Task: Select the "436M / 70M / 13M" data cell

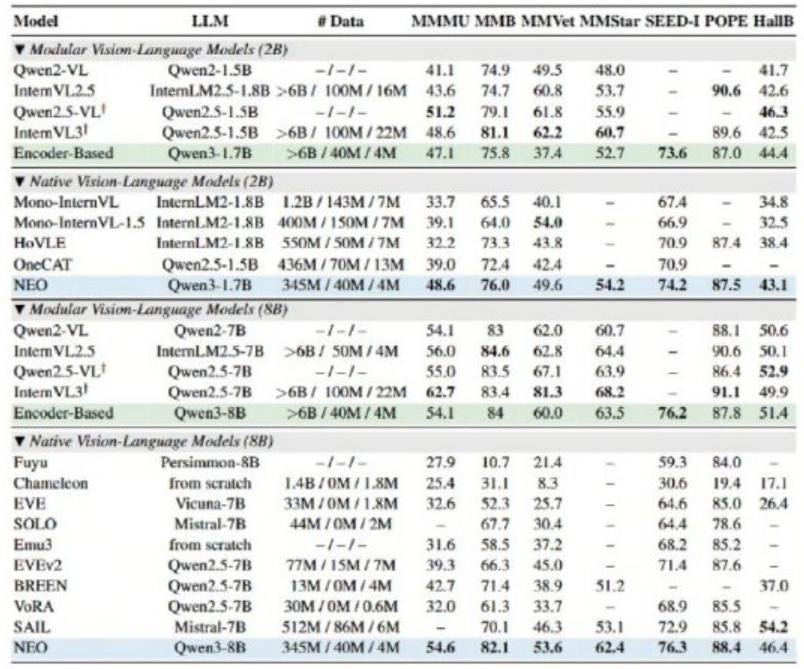Action: pyautogui.click(x=340, y=265)
